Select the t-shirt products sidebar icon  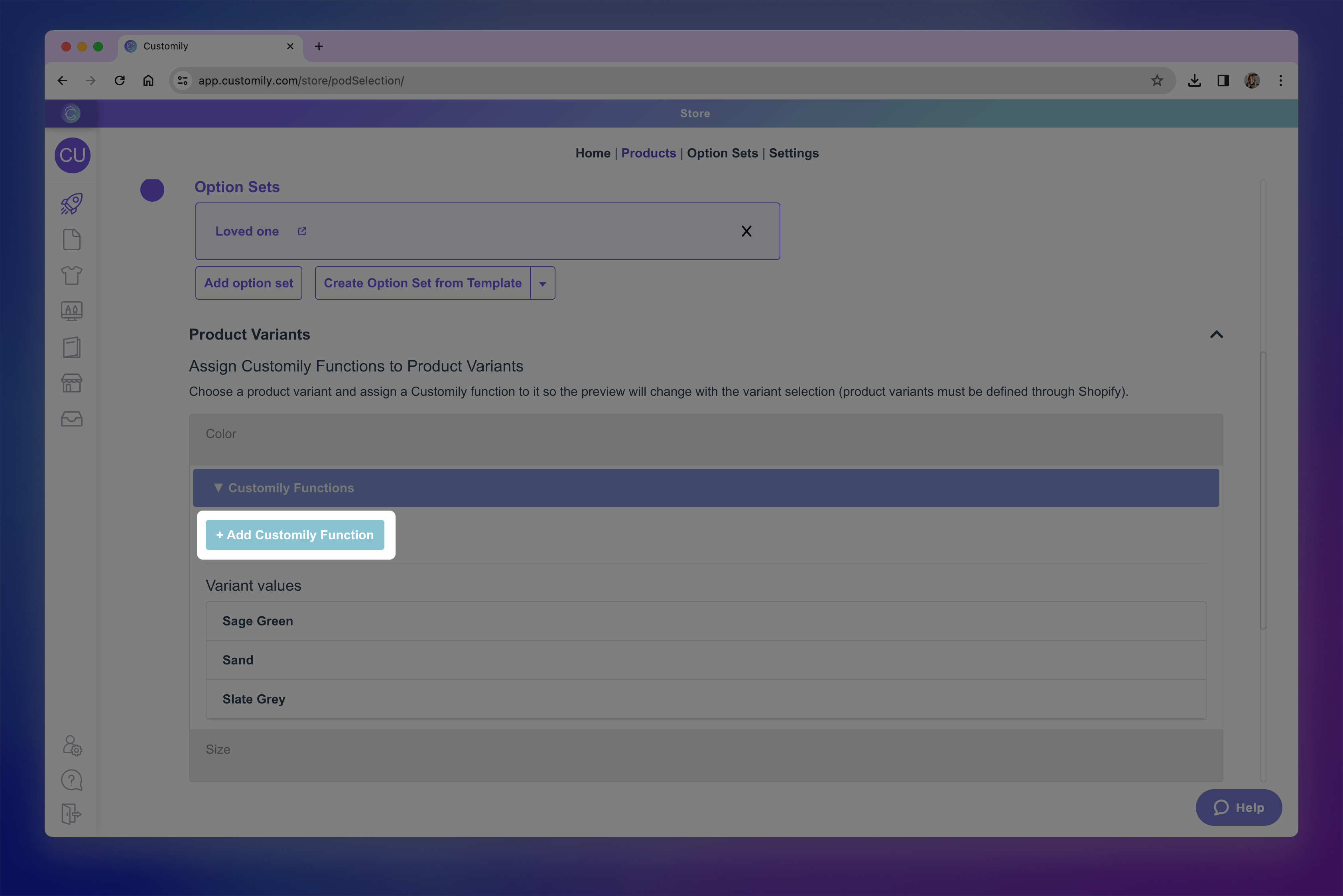point(71,275)
